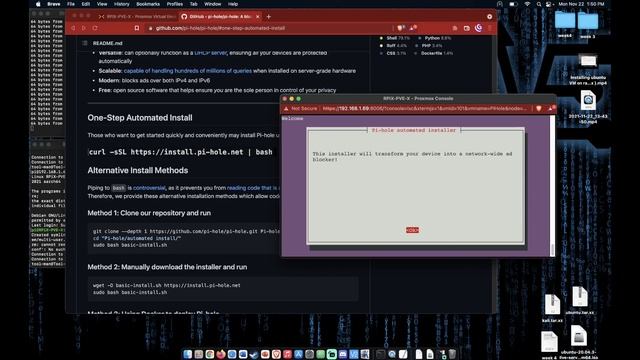Follow the hundreds of millions of queries link

pyautogui.click(x=188, y=71)
